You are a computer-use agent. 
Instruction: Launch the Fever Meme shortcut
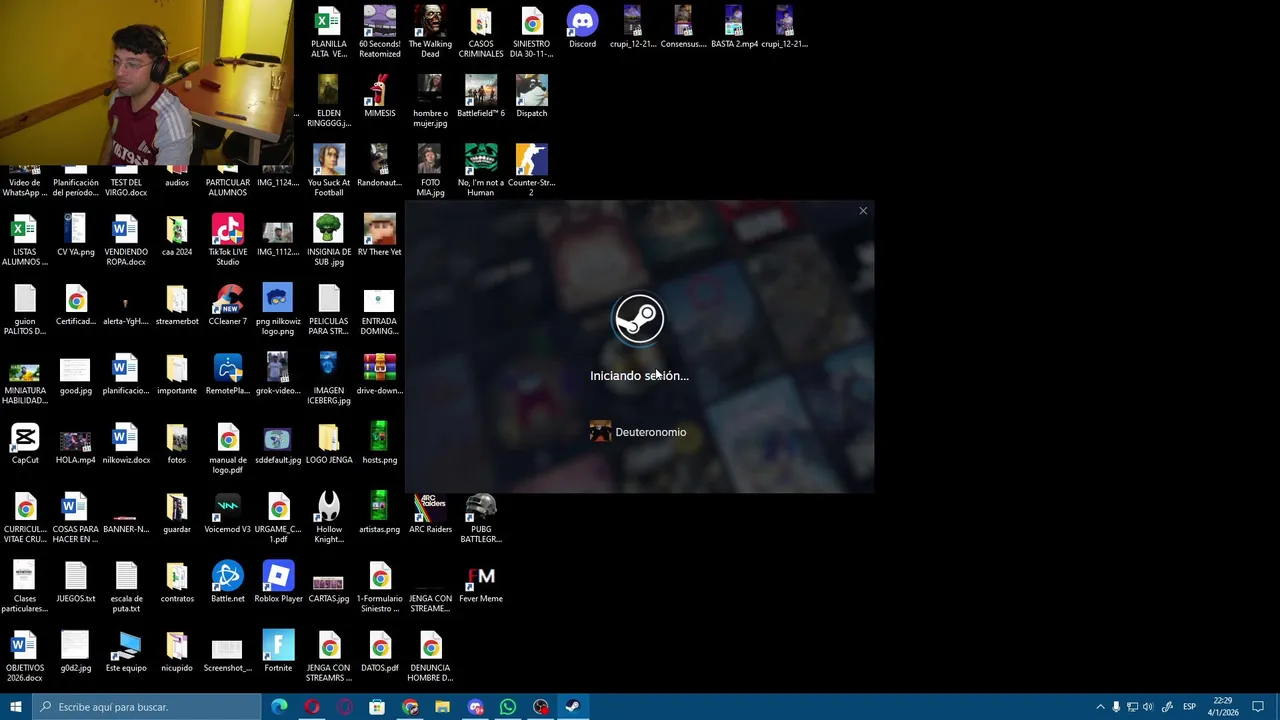pyautogui.click(x=481, y=582)
